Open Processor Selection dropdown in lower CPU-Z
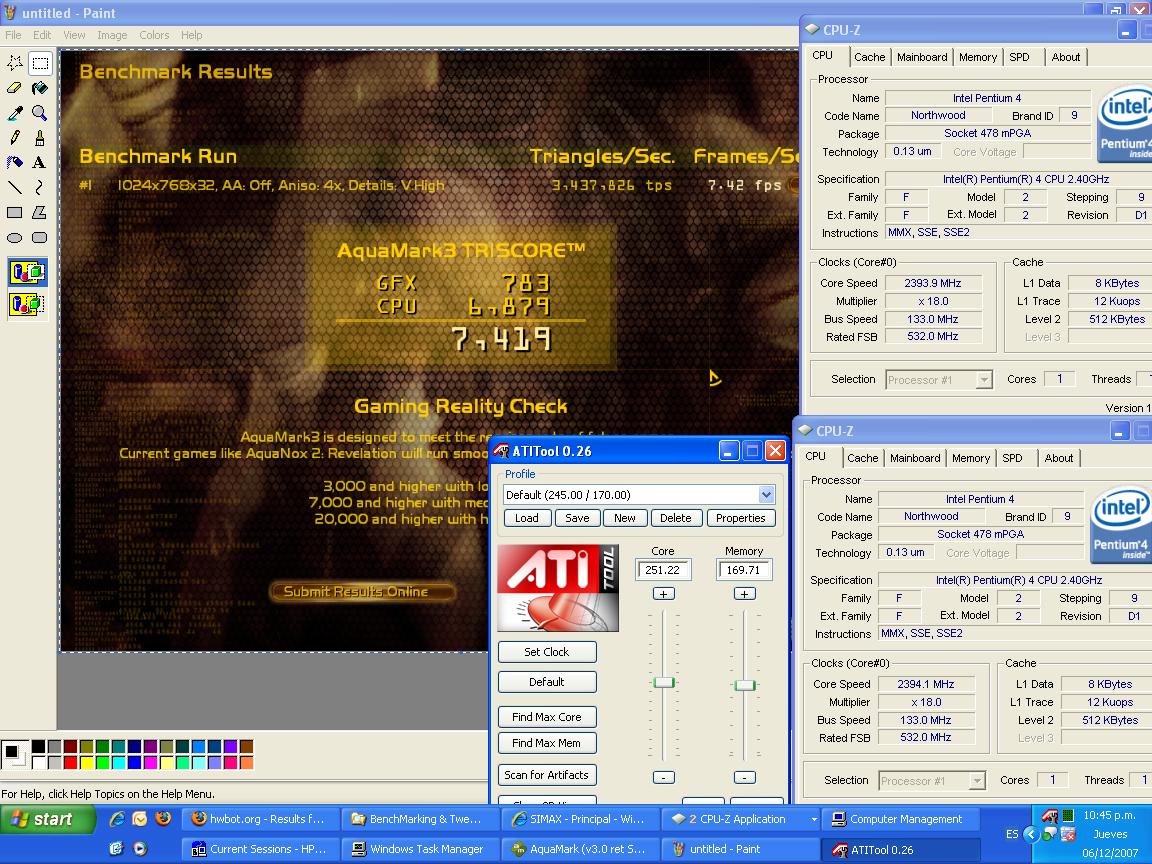 click(976, 781)
